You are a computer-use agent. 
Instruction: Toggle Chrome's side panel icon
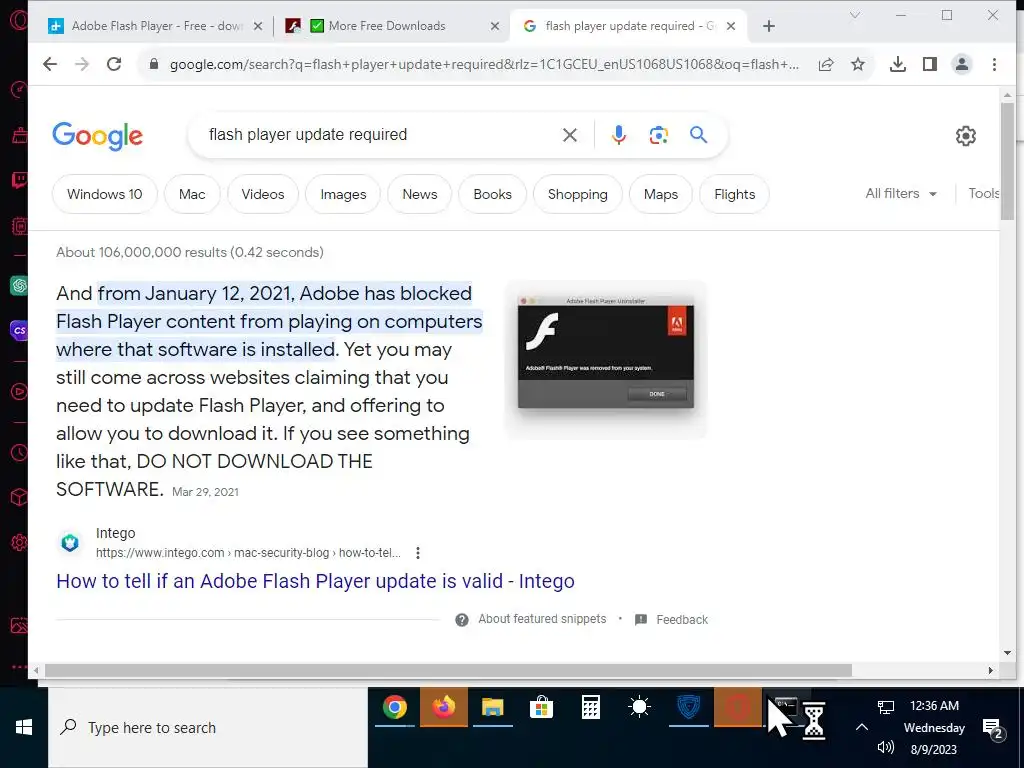930,64
